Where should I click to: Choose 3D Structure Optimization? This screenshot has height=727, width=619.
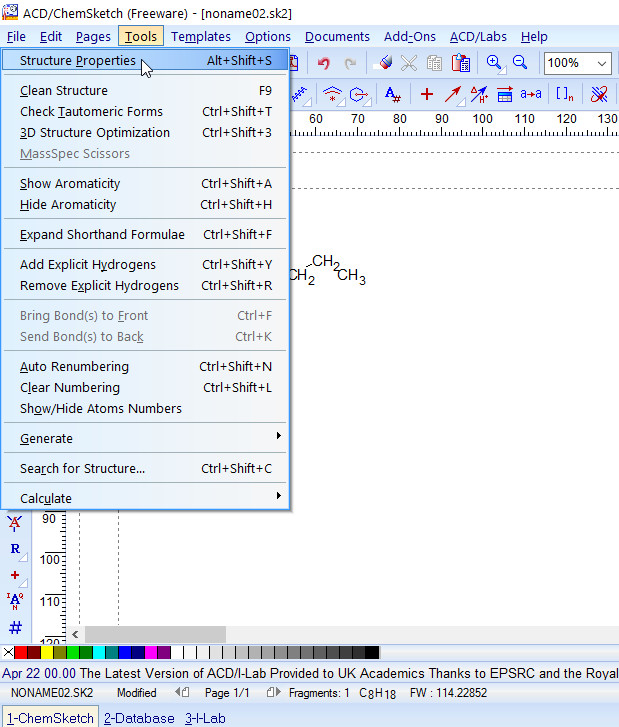pyautogui.click(x=145, y=133)
